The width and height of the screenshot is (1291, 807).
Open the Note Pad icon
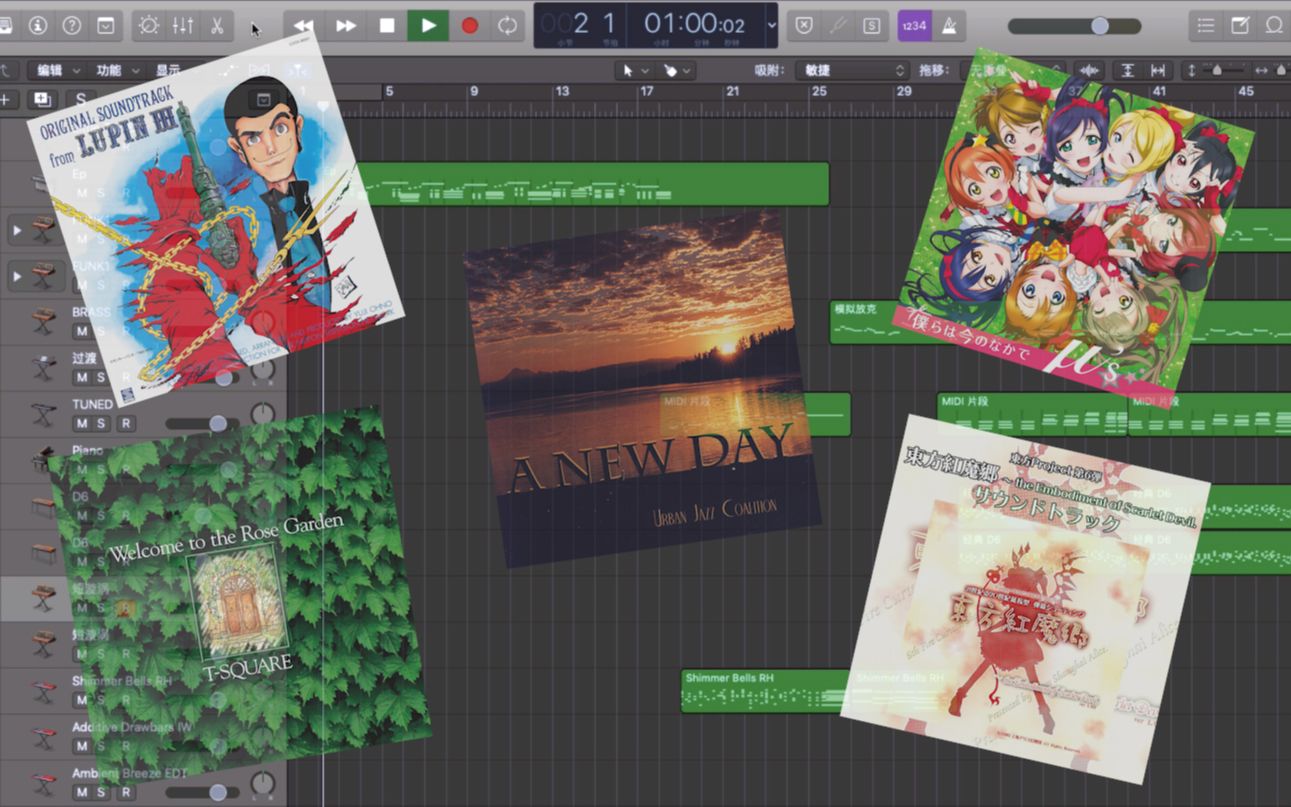pos(1240,25)
